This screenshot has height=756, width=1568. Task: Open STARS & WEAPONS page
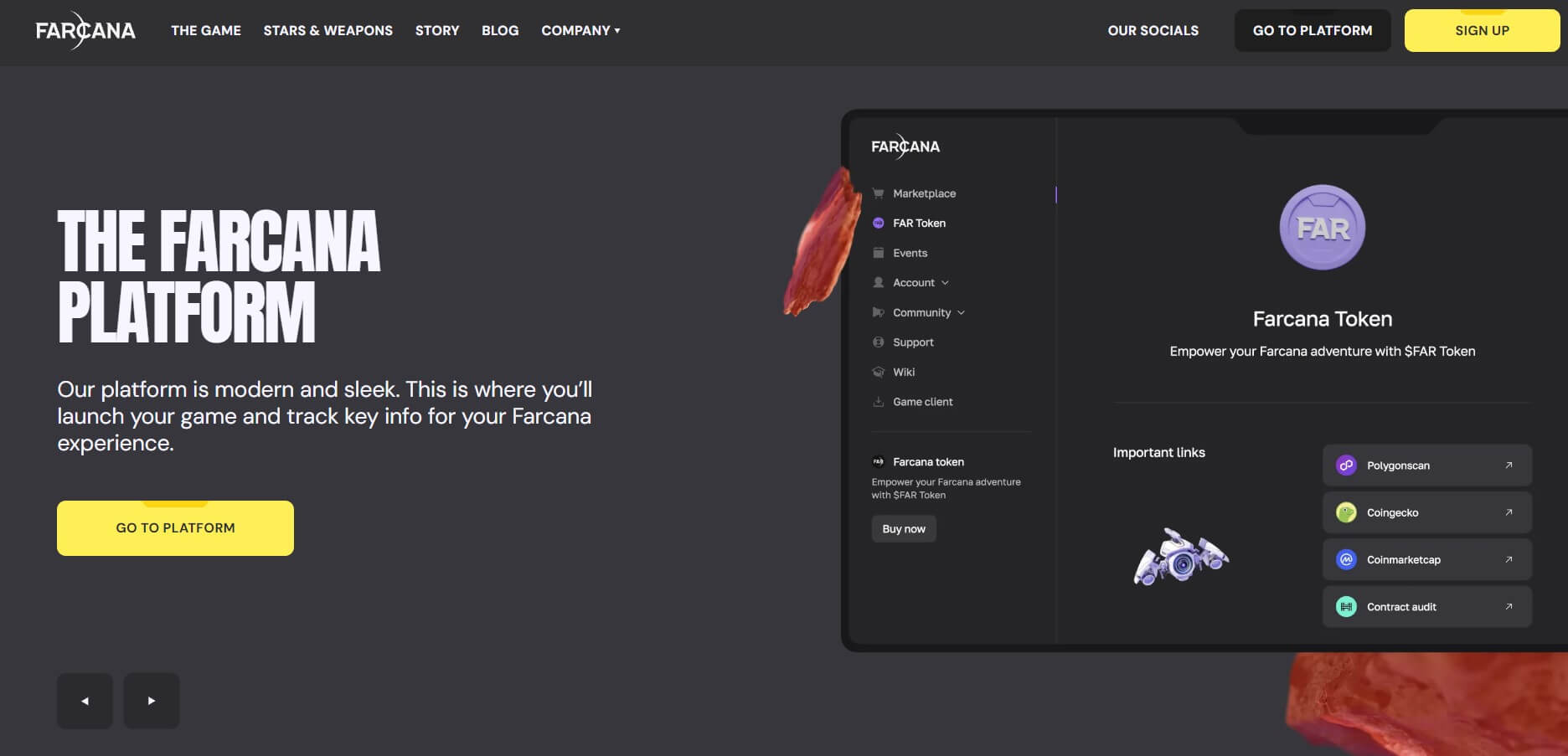tap(328, 30)
